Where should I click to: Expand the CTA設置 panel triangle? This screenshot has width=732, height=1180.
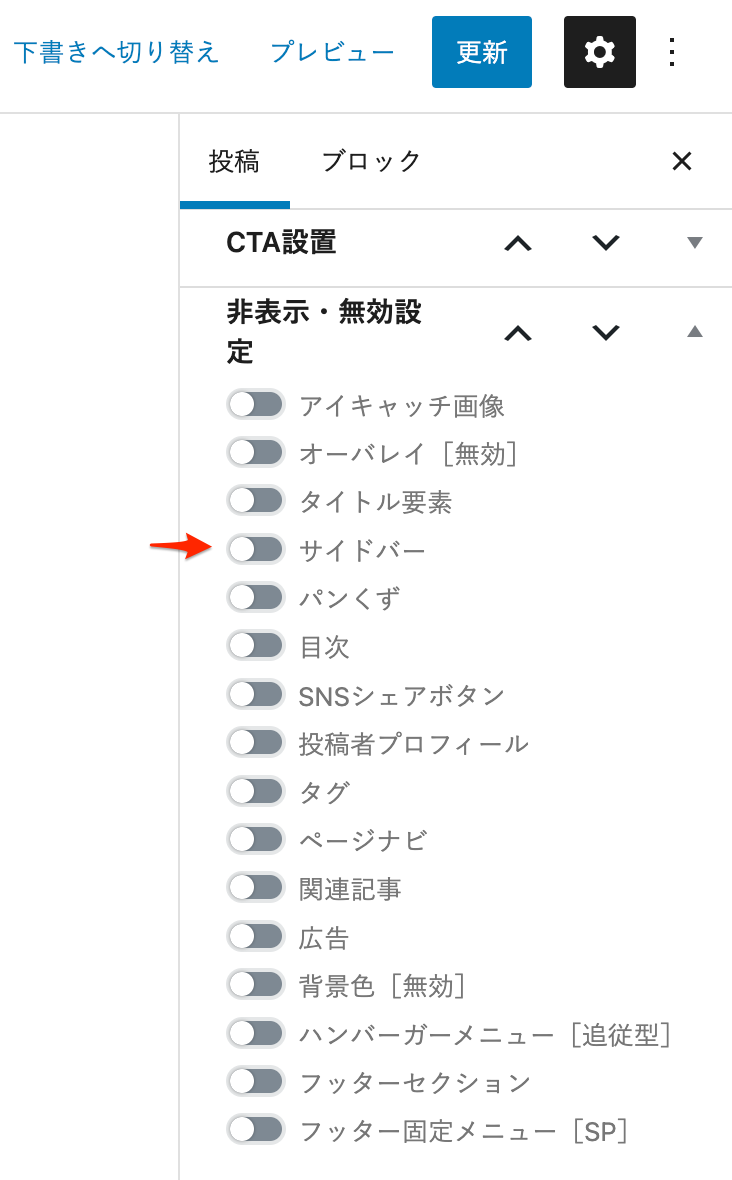[695, 242]
